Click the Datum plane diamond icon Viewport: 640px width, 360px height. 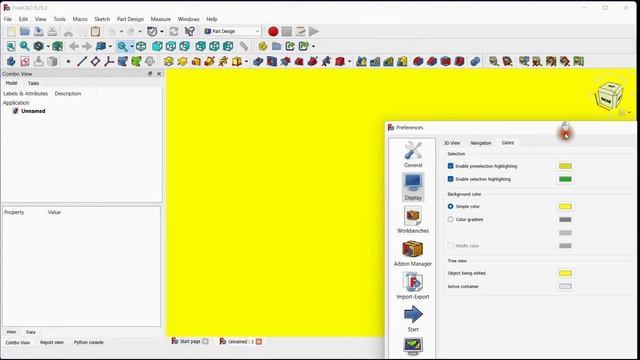(95, 62)
